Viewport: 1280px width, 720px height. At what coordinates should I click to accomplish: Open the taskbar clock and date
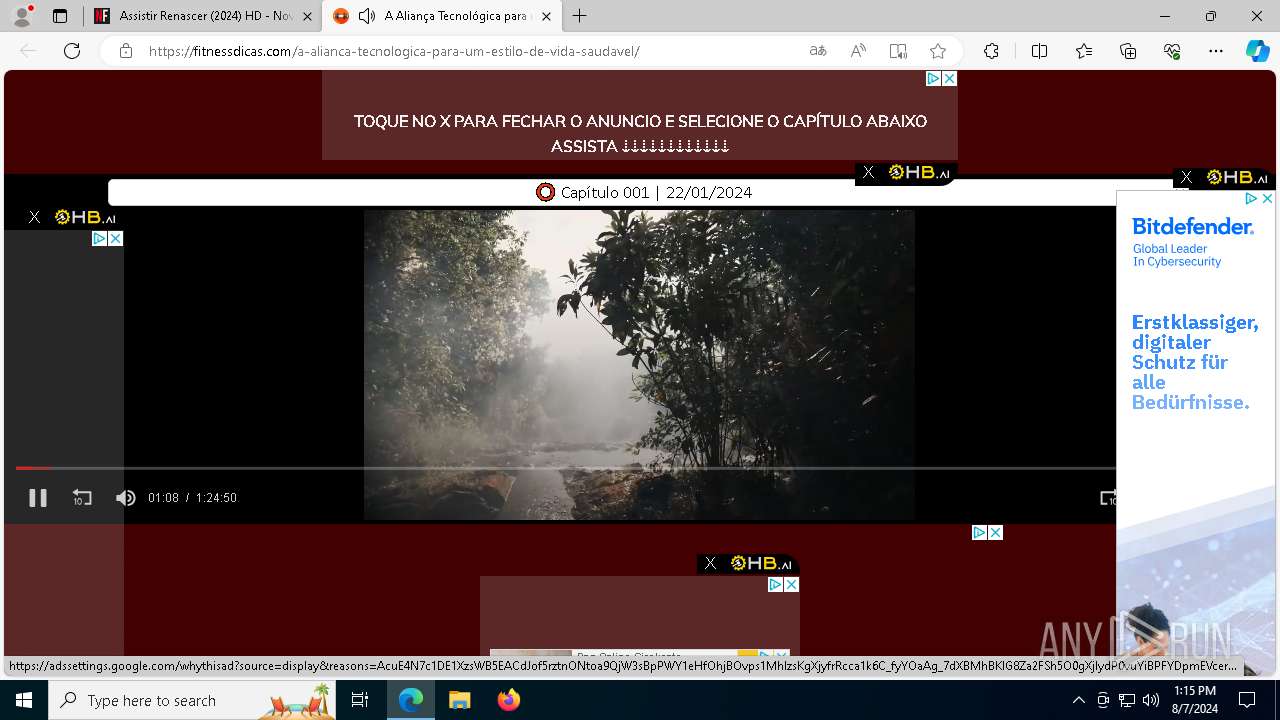(1194, 700)
